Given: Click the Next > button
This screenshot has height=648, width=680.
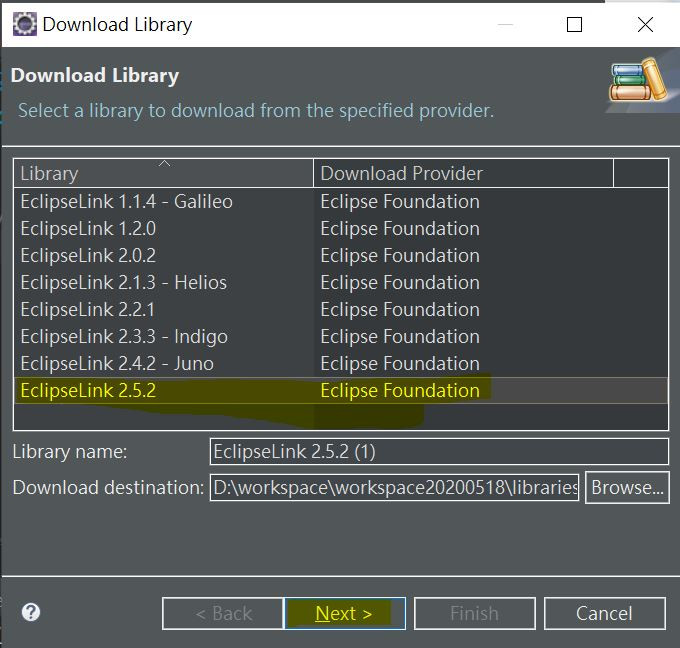Looking at the screenshot, I should 344,613.
